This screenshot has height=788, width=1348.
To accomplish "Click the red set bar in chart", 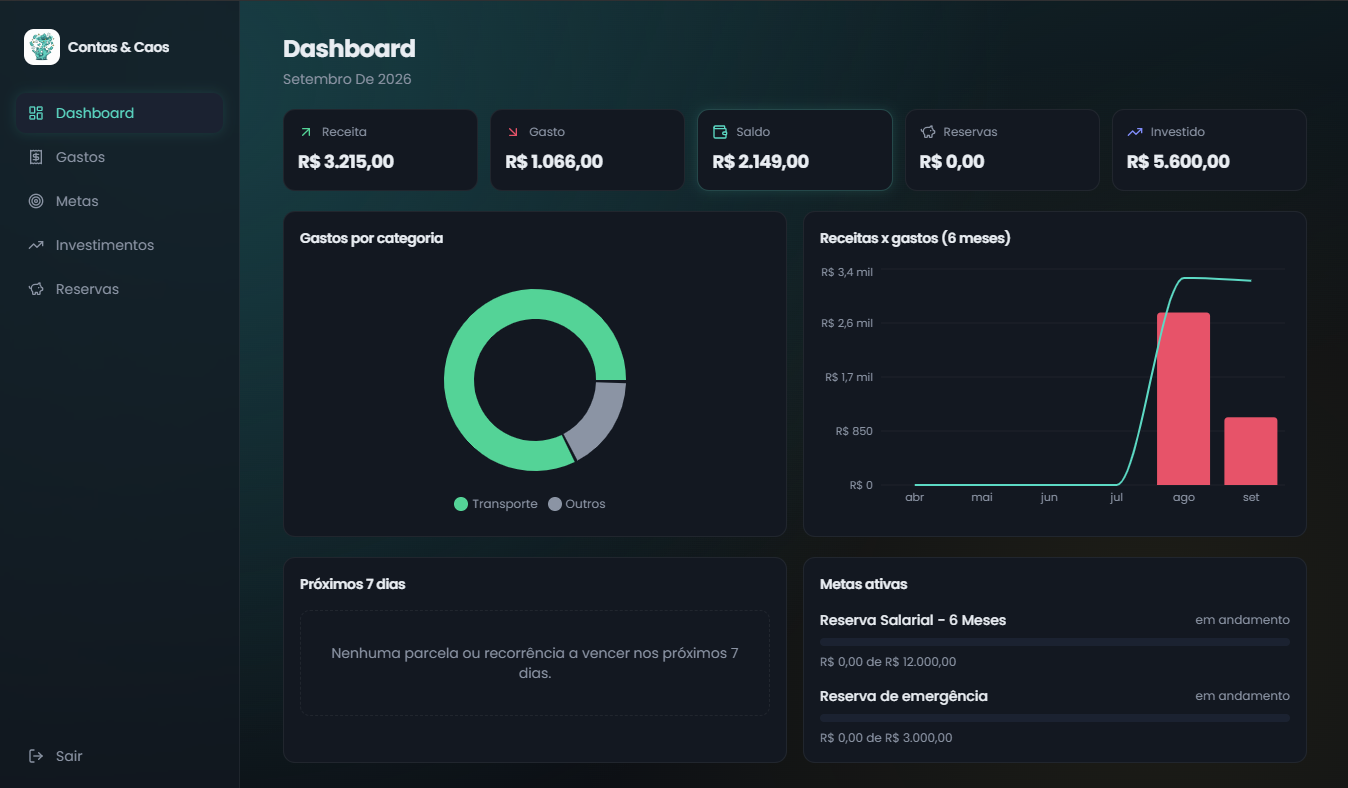I will (x=1251, y=451).
